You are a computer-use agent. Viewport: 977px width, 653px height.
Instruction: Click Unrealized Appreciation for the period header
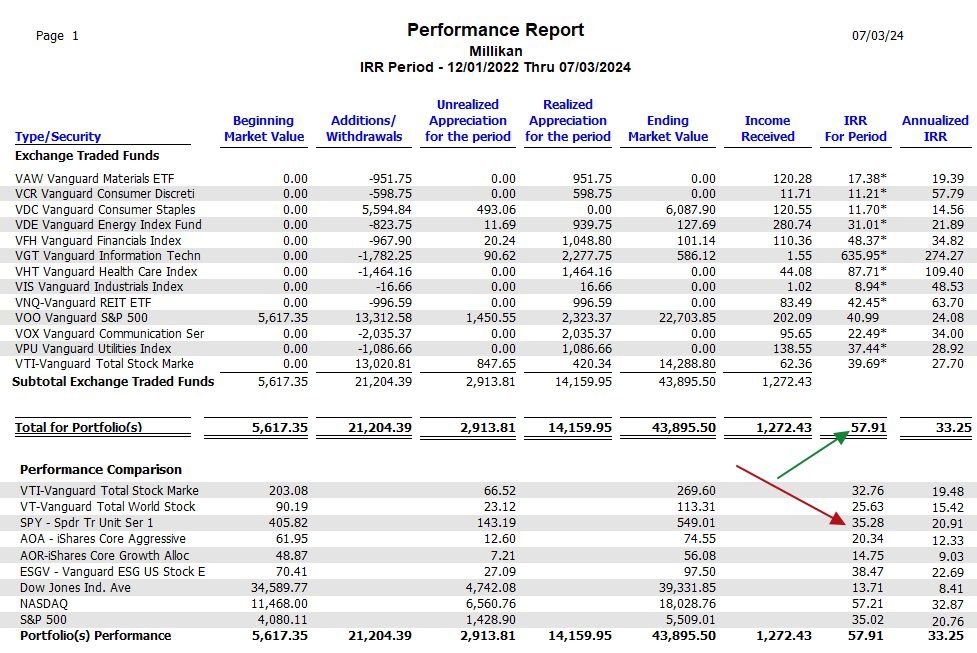(468, 120)
